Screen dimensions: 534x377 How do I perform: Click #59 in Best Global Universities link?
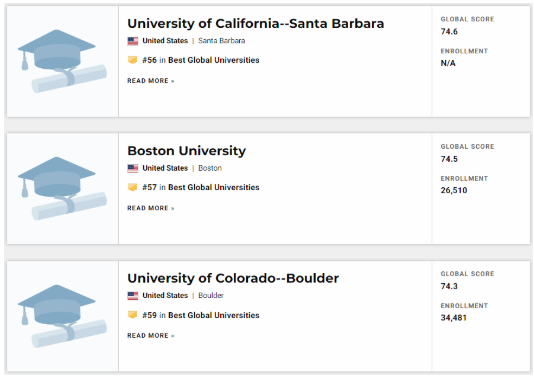point(201,315)
